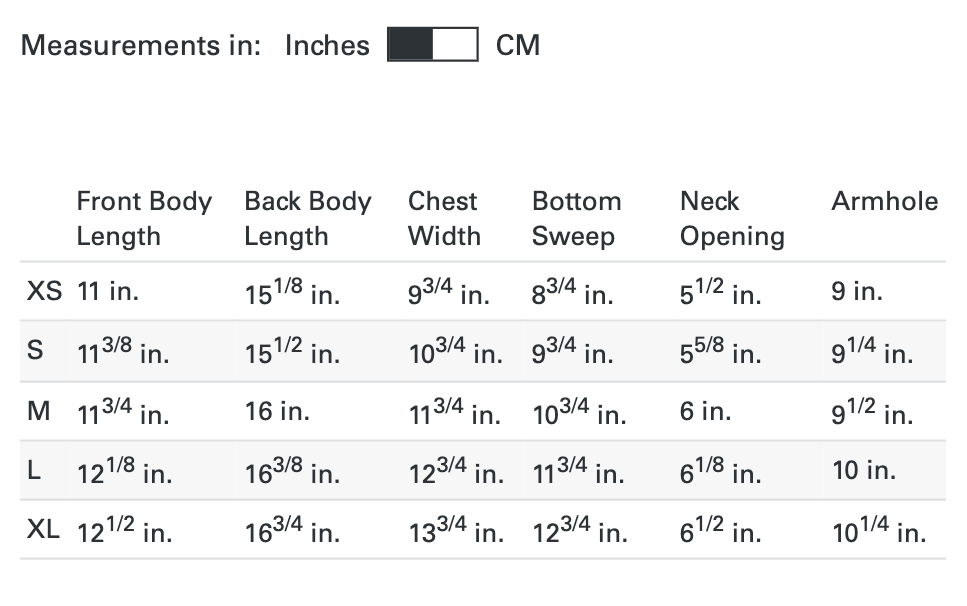The width and height of the screenshot is (967, 606).
Task: Click the Front Body Length column header
Action: pos(144,218)
